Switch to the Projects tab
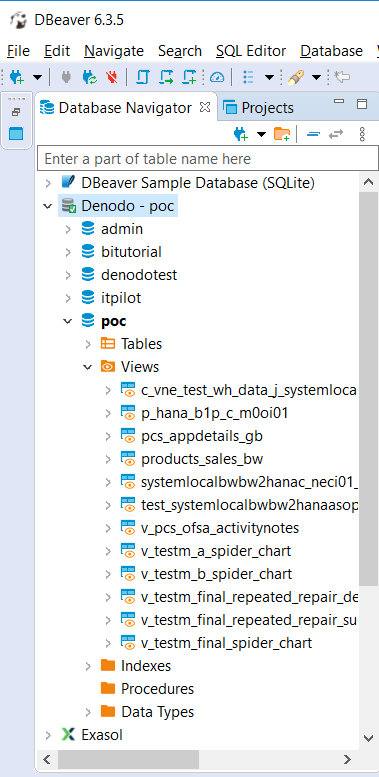This screenshot has width=379, height=777. point(258,108)
